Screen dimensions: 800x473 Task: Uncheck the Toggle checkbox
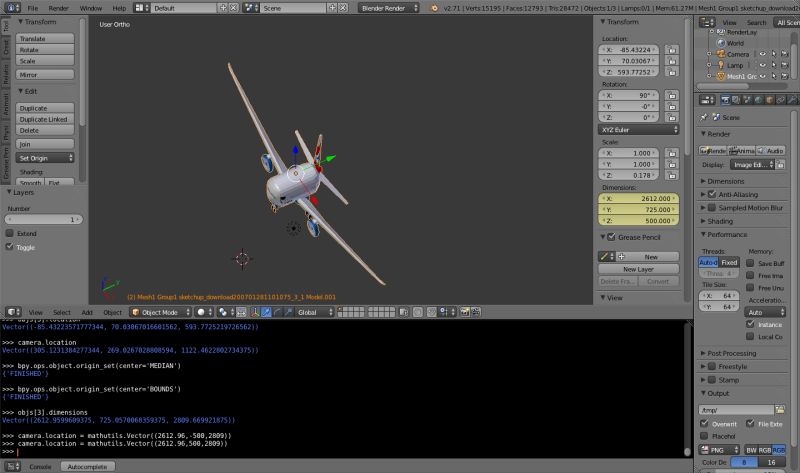(x=10, y=247)
